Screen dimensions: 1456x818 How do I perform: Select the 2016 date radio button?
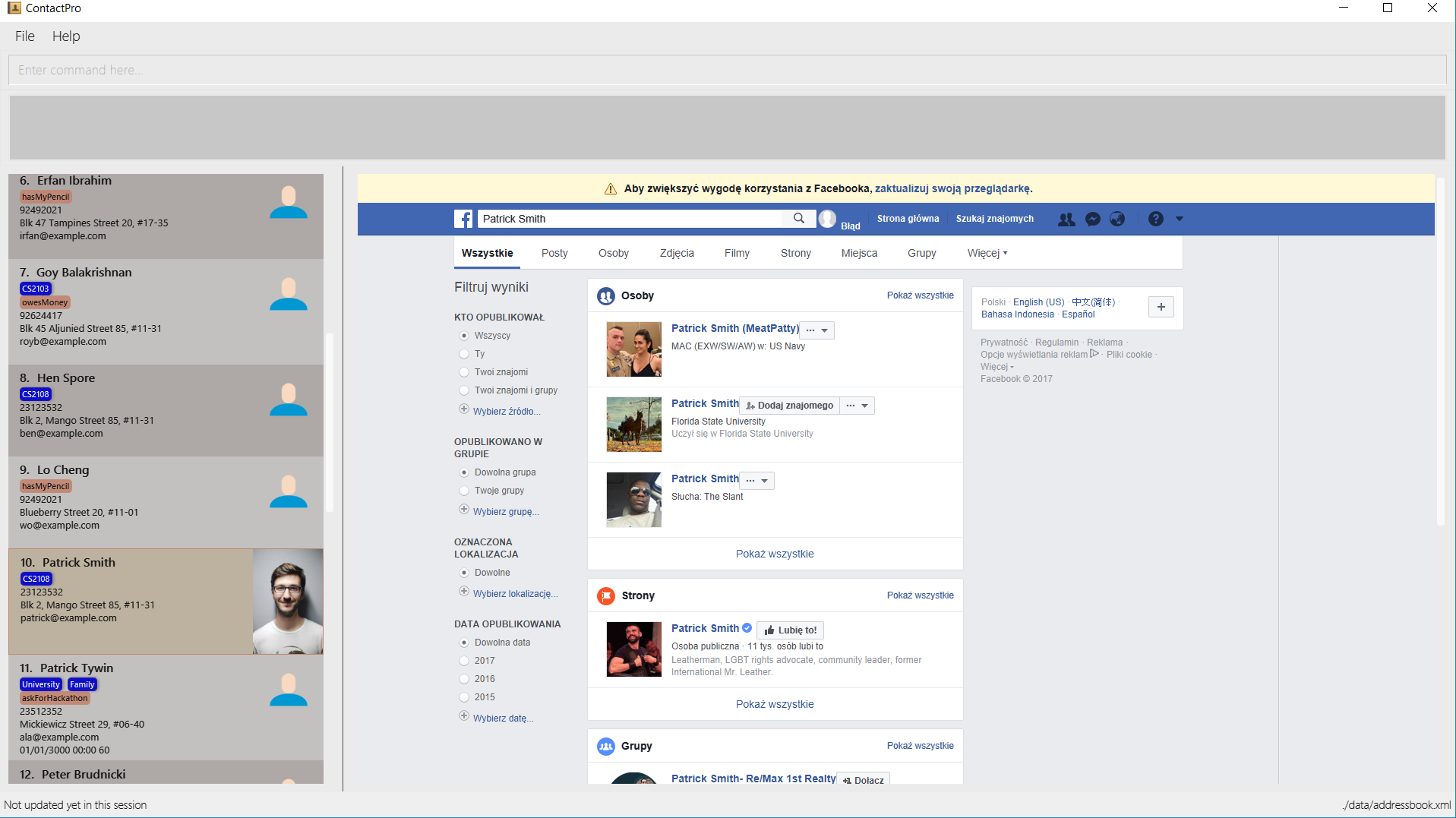464,679
